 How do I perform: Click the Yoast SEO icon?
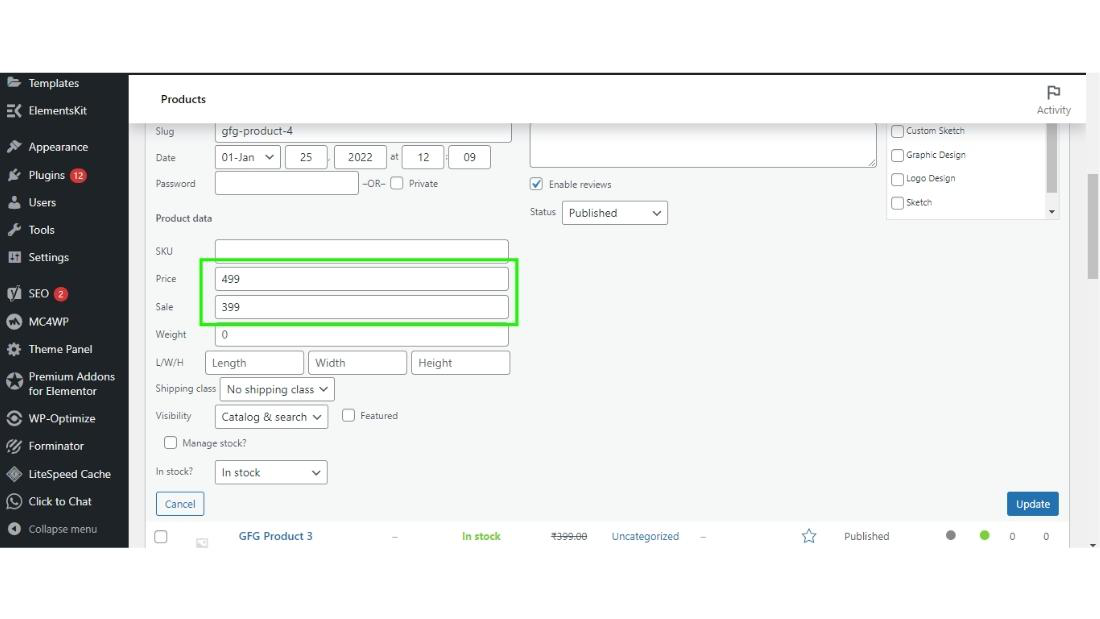(x=14, y=293)
